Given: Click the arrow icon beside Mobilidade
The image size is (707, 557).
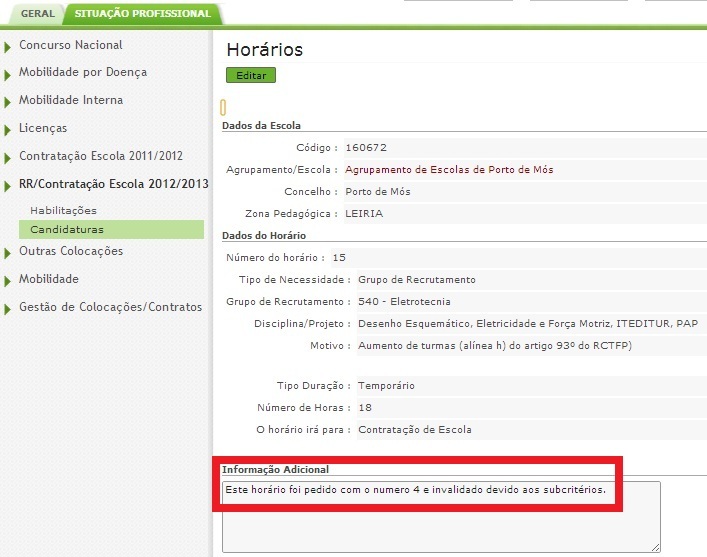Looking at the screenshot, I should (x=8, y=280).
